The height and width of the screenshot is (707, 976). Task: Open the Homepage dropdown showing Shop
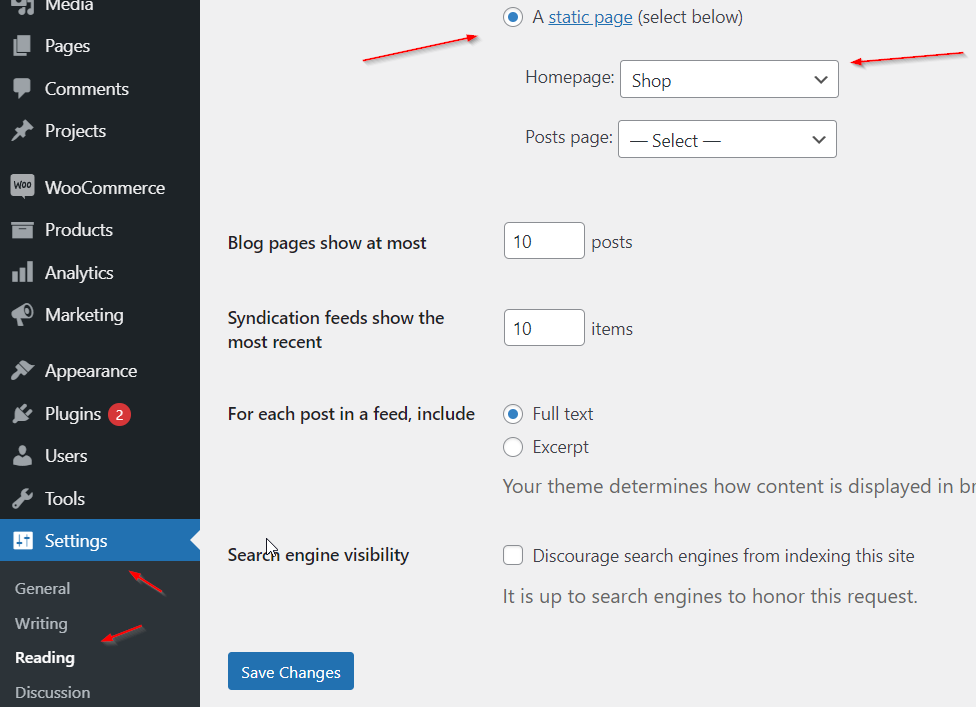click(729, 80)
